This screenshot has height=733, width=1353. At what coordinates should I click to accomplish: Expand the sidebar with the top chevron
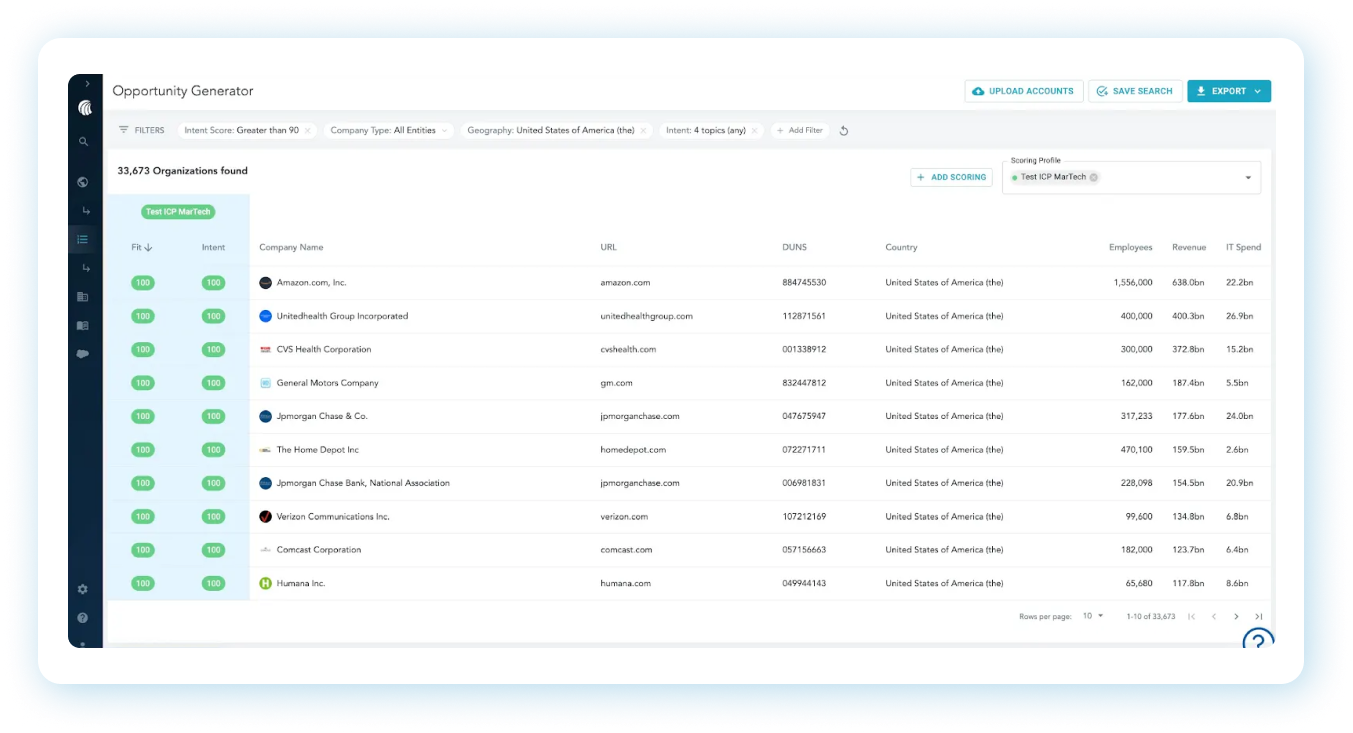pos(86,84)
